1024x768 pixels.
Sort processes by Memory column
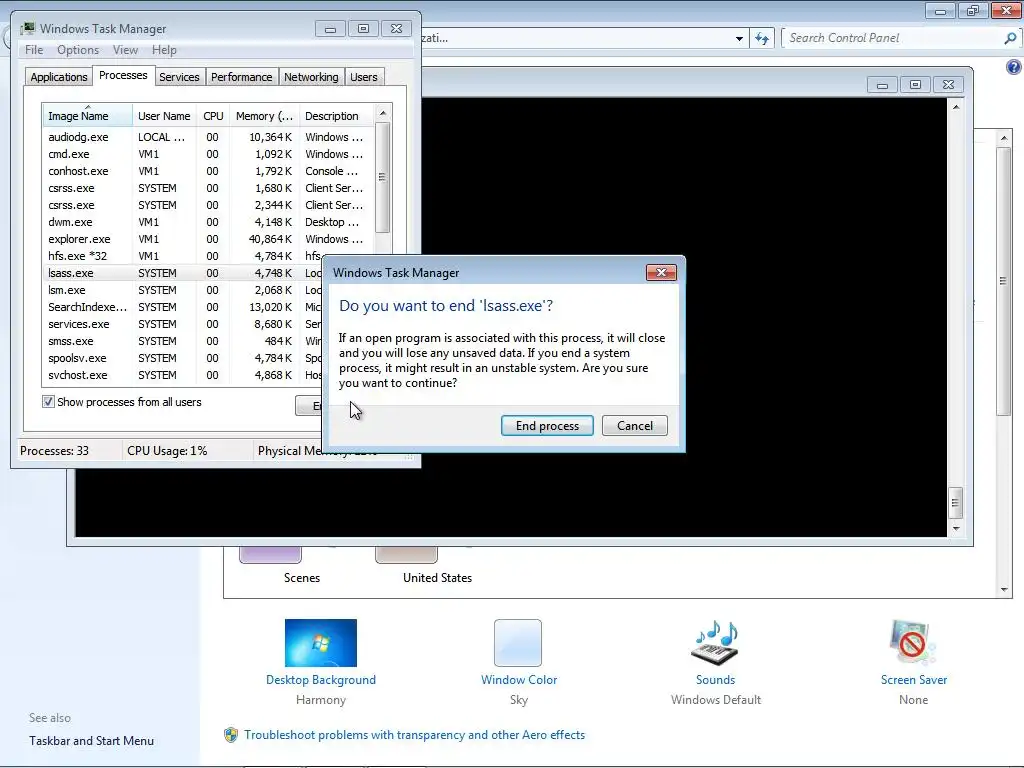(x=264, y=116)
